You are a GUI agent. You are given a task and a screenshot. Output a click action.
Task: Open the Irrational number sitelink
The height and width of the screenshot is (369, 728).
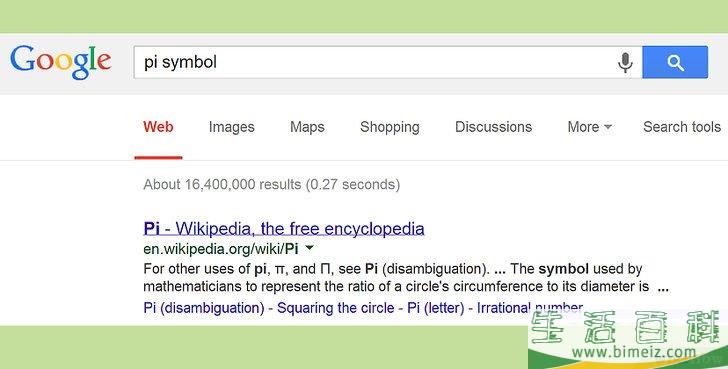[530, 308]
